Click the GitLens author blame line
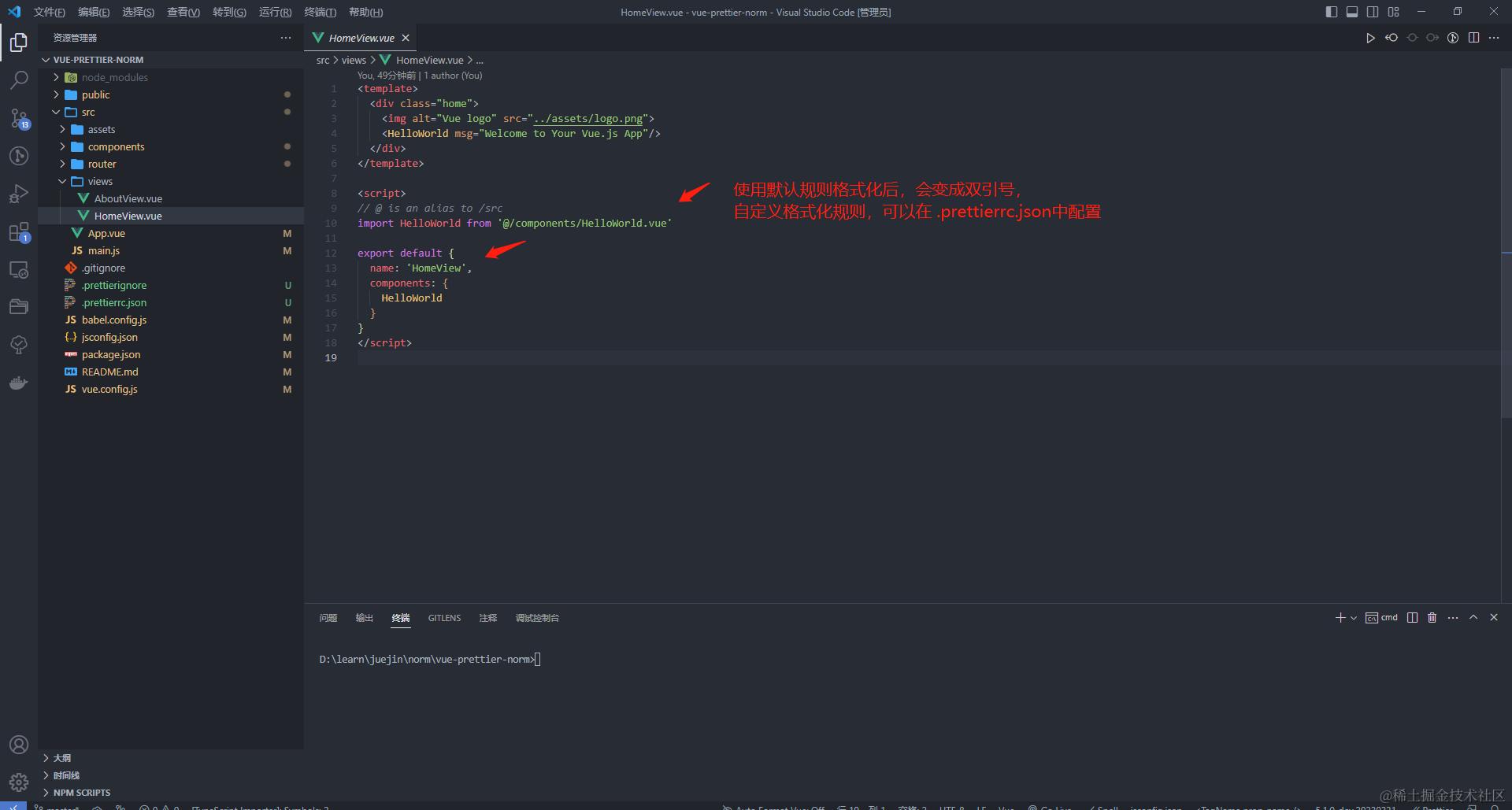The width and height of the screenshot is (1512, 810). point(420,76)
